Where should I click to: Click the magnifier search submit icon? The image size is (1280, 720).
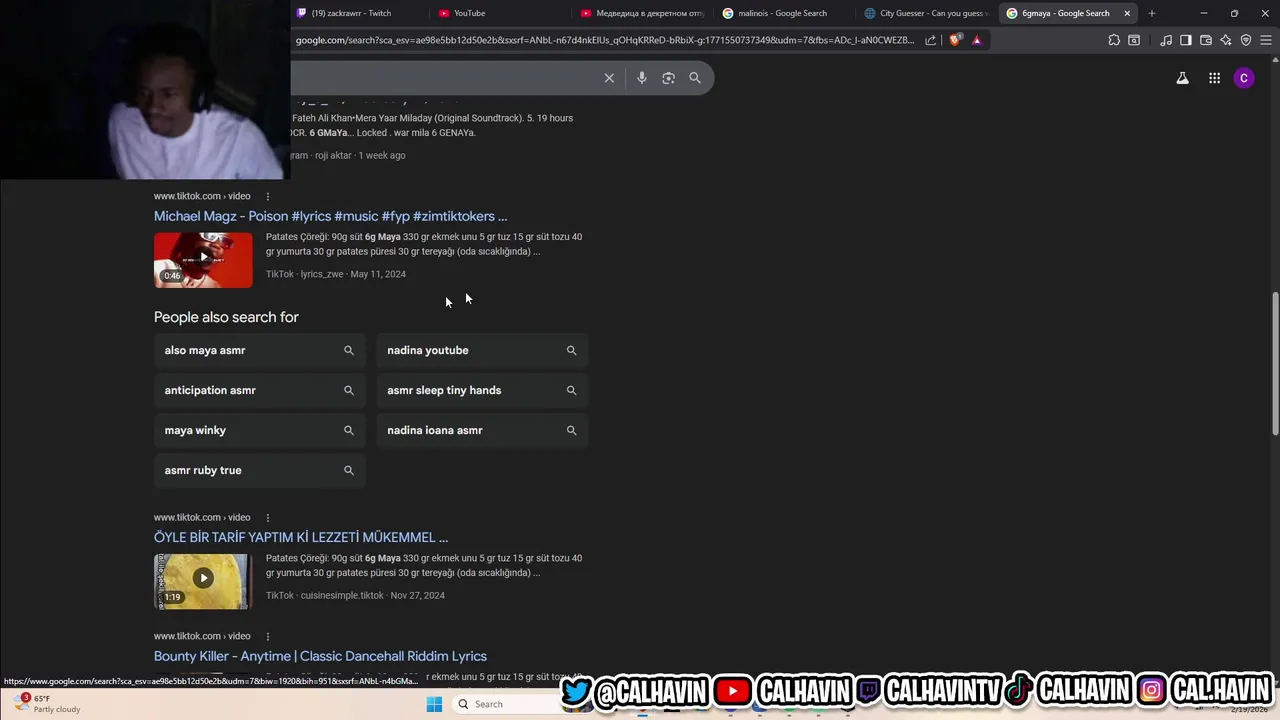[695, 78]
